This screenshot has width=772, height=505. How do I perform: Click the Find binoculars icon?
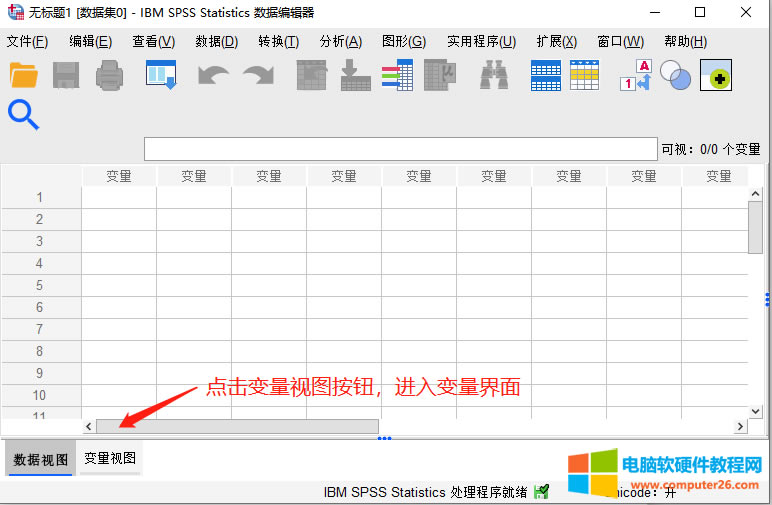[494, 75]
